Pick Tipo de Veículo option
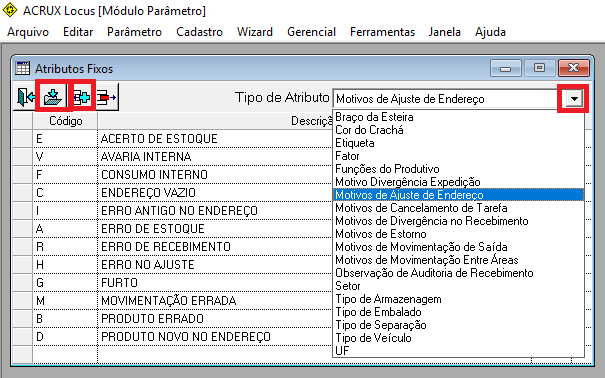This screenshot has width=605, height=378. 458,338
